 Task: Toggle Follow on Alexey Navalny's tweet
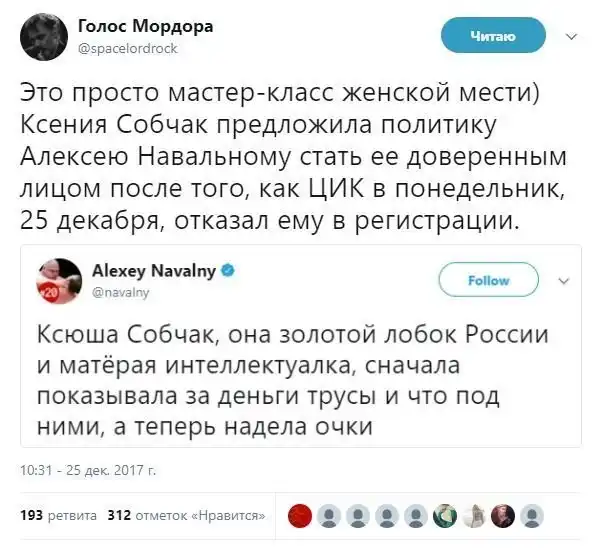[489, 281]
